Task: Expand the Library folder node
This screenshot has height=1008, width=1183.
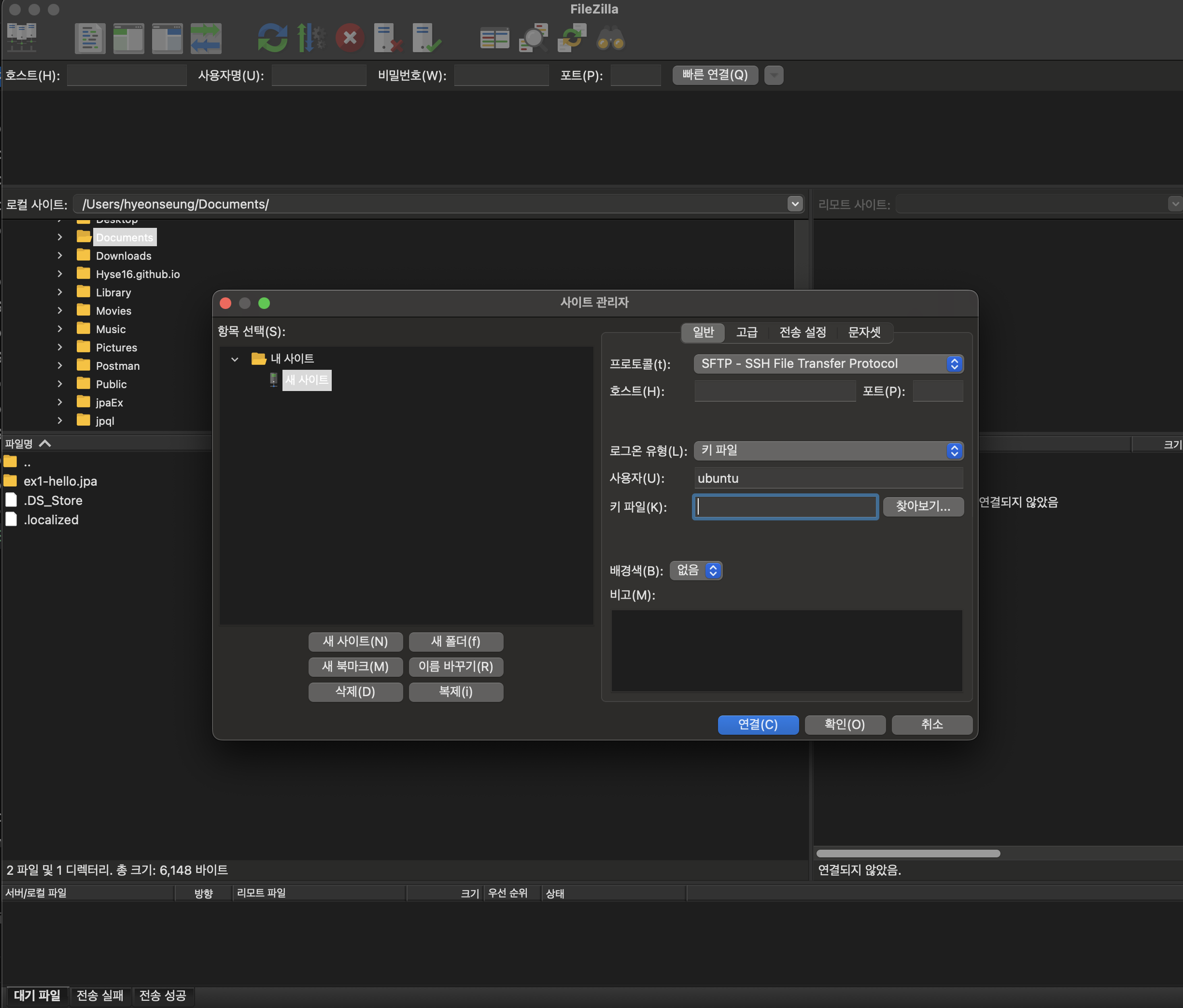Action: (x=60, y=292)
